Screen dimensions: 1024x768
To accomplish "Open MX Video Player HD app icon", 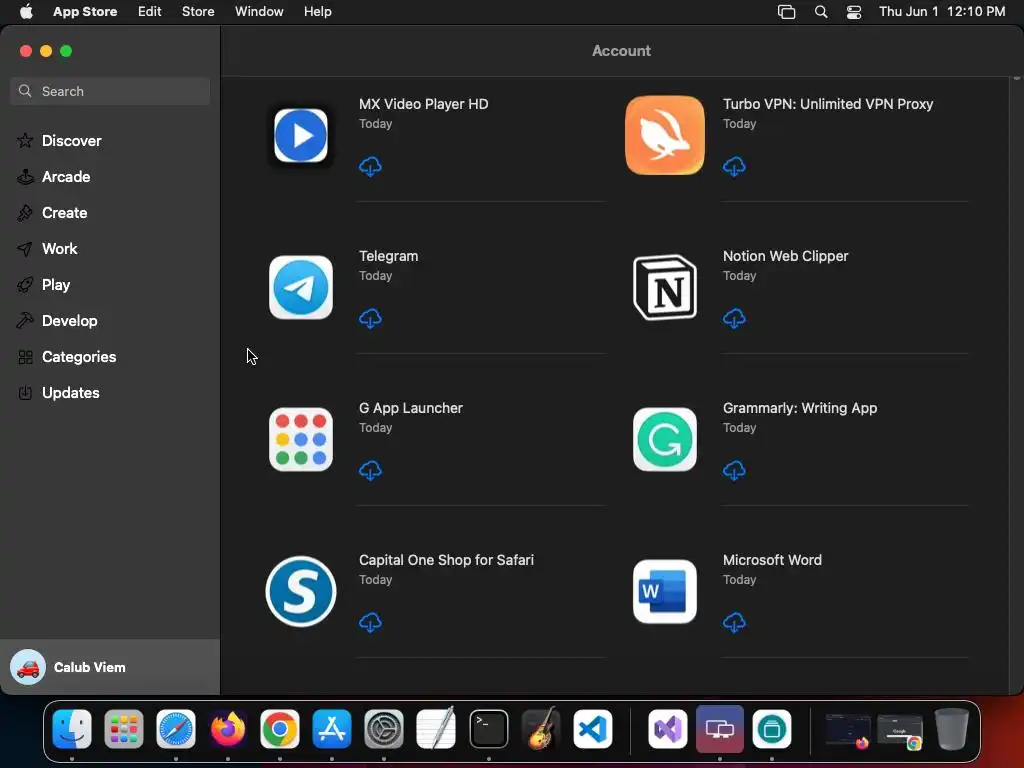I will pos(300,136).
